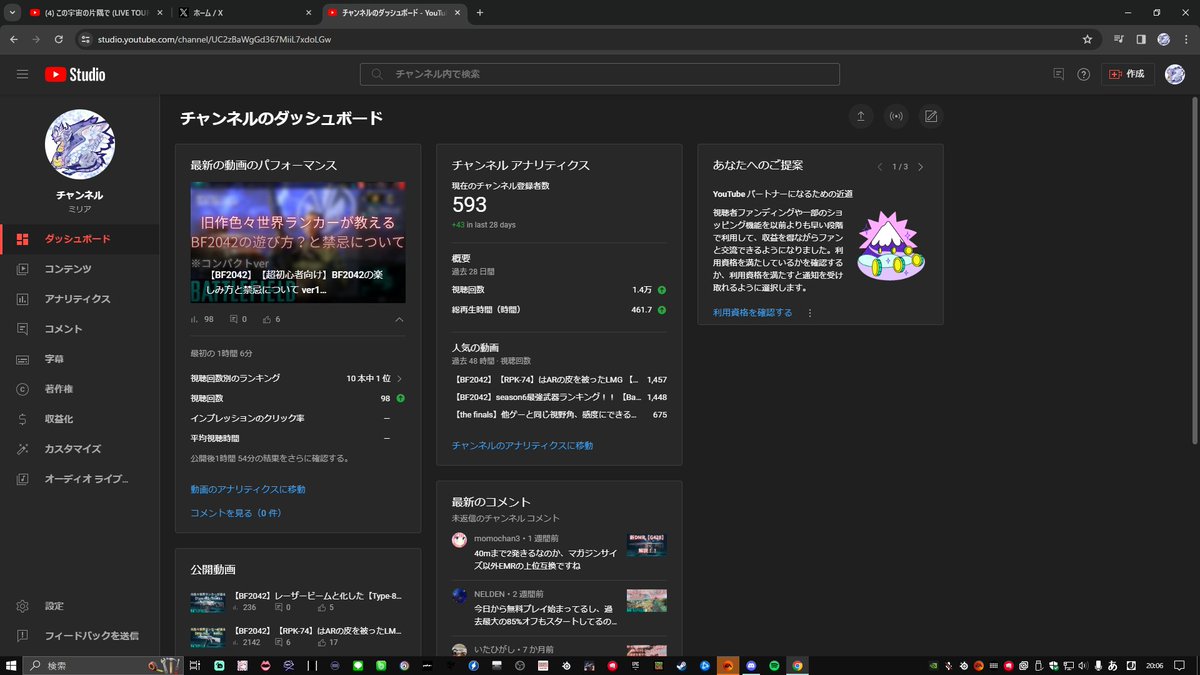This screenshot has width=1200, height=675.
Task: Show next suggestion with right carousel arrow
Action: click(x=921, y=167)
